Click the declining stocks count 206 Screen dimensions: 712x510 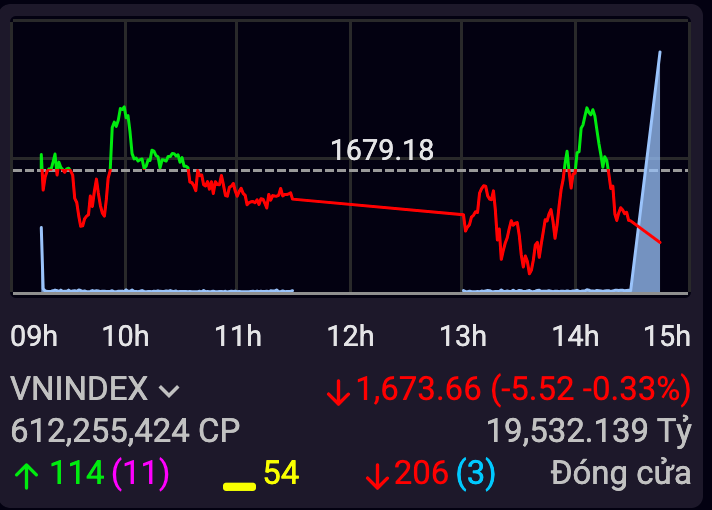[420, 473]
